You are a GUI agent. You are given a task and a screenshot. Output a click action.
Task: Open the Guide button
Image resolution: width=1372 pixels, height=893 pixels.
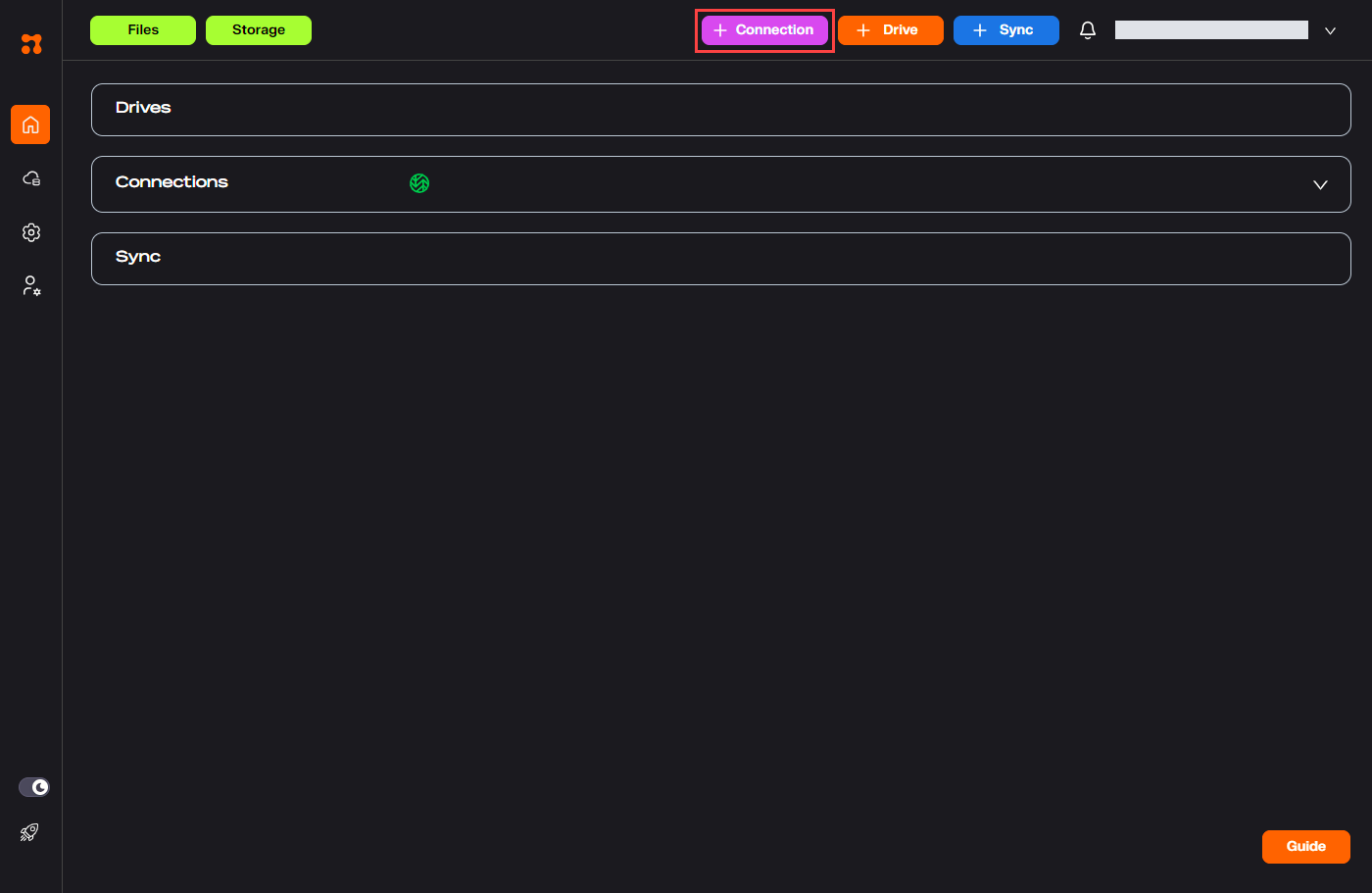coord(1305,847)
